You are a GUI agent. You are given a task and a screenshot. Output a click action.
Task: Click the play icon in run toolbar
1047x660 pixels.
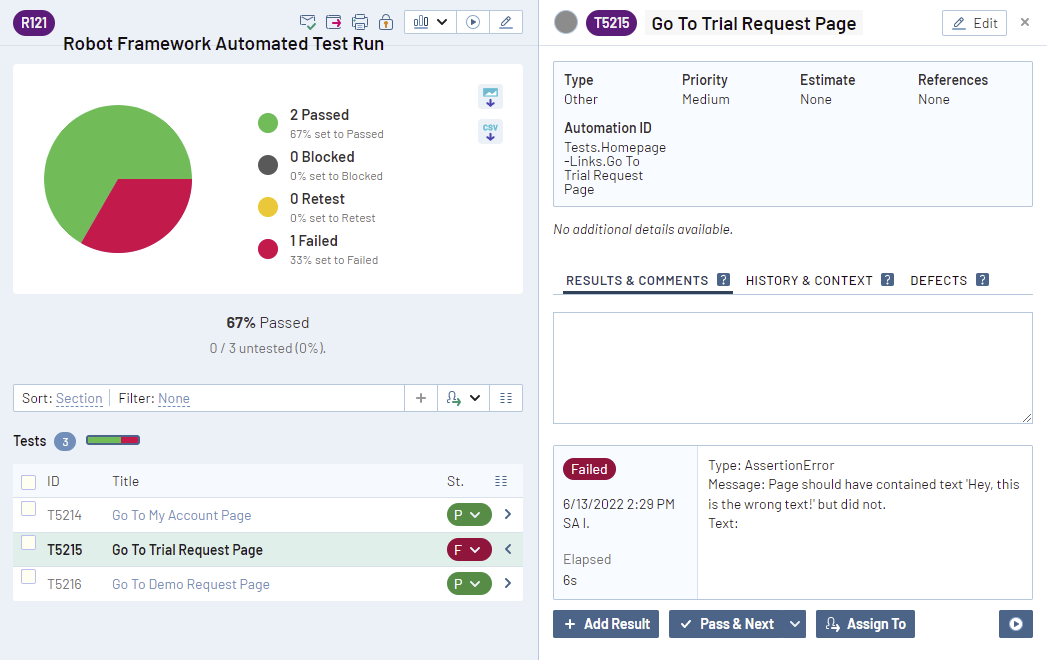tap(473, 22)
